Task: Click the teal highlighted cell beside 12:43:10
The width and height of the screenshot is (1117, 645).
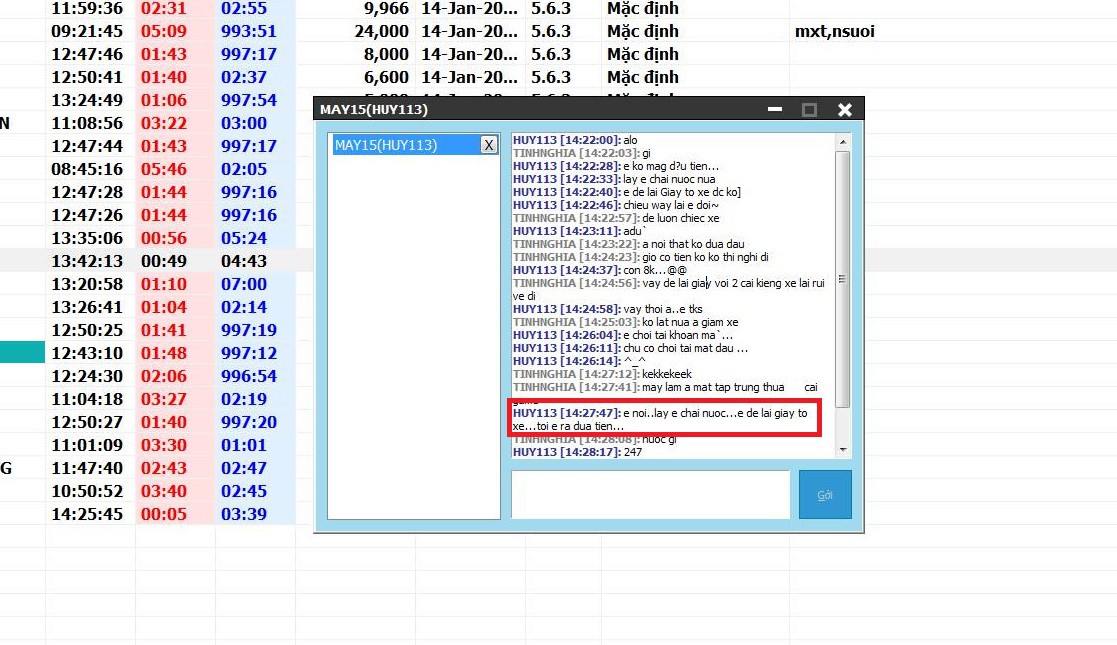Action: point(22,353)
